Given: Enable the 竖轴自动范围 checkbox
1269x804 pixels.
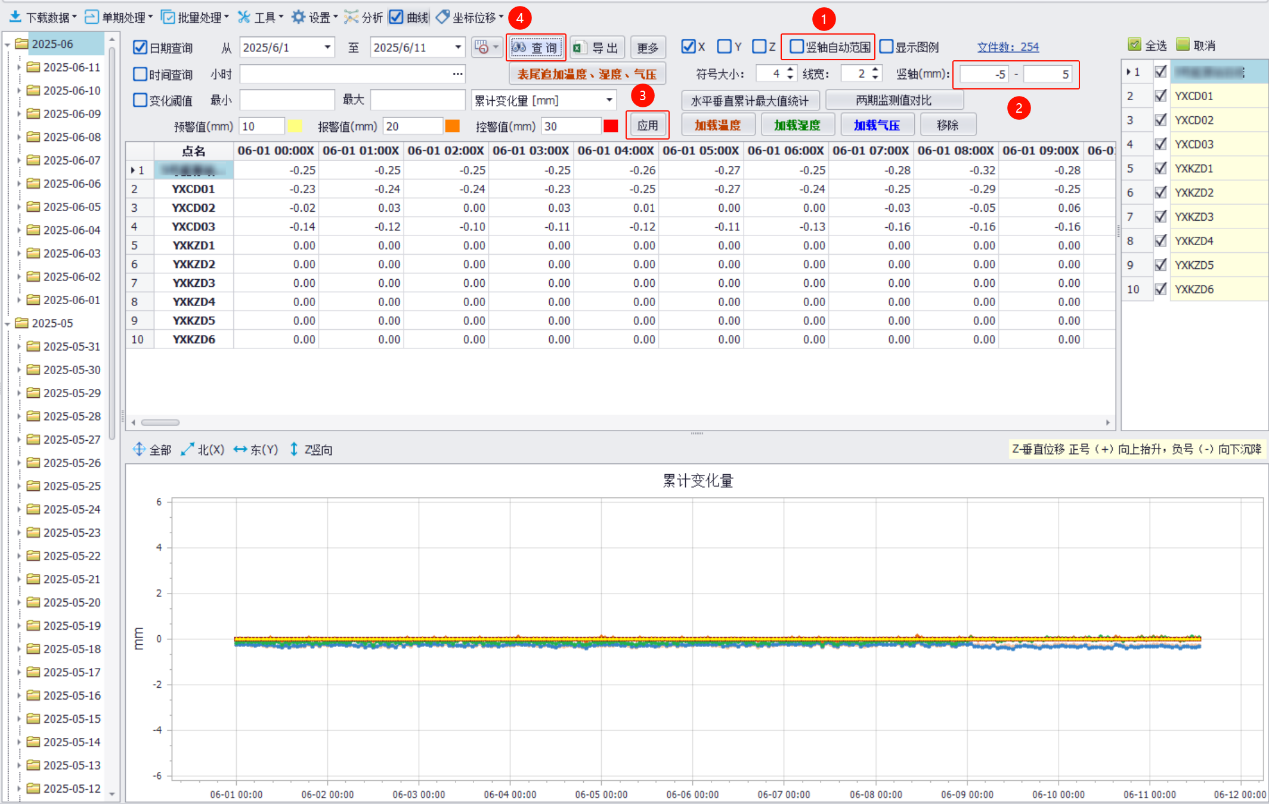Looking at the screenshot, I should click(x=796, y=47).
